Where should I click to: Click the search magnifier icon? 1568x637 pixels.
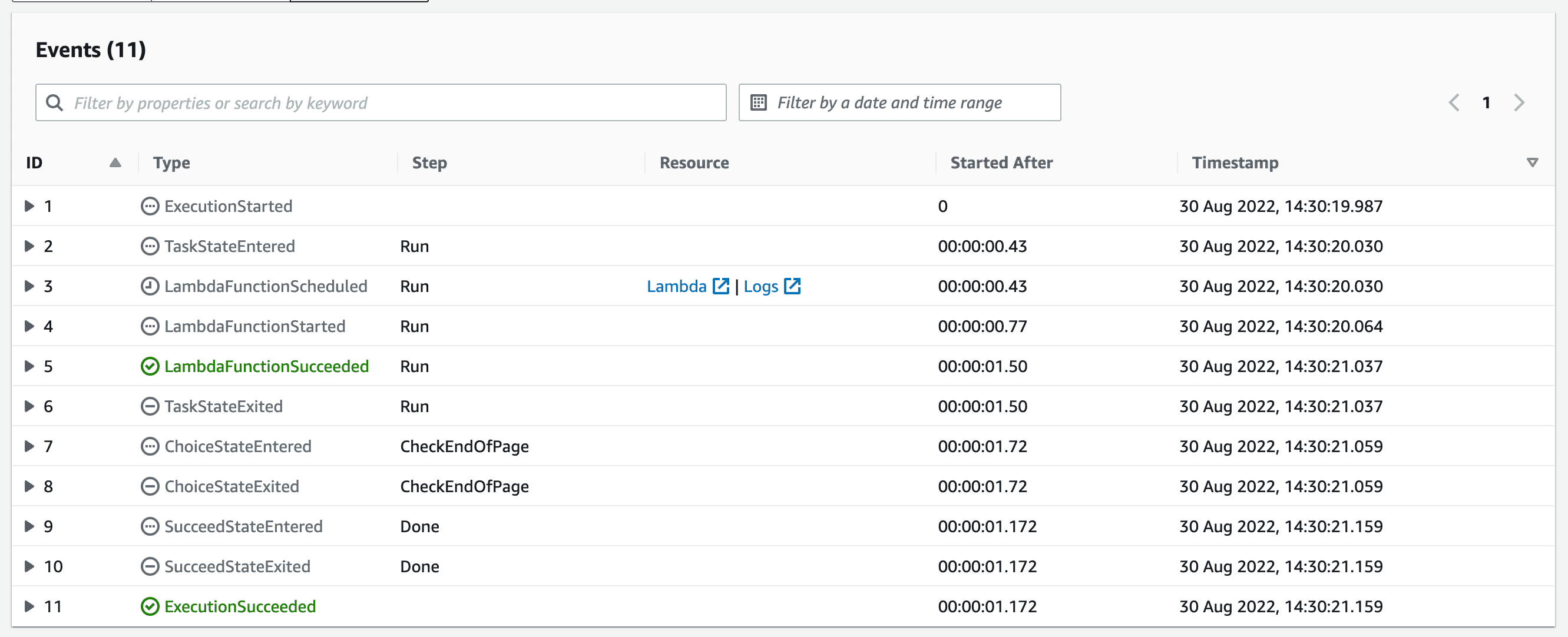click(55, 103)
